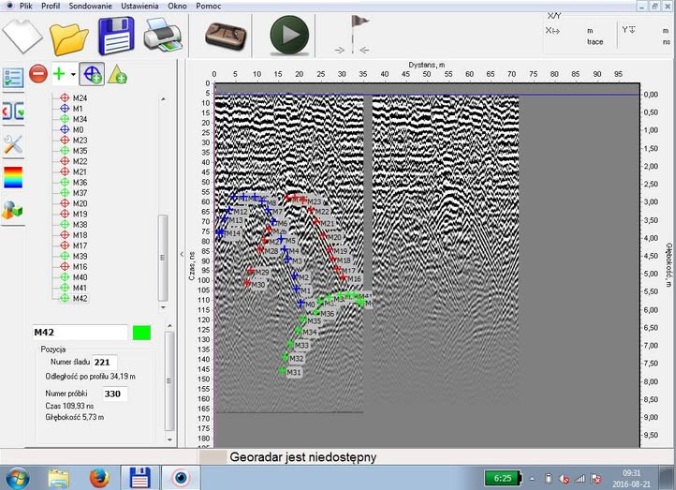Select marker M24 in the list
This screenshot has width=676, height=490.
80,98
